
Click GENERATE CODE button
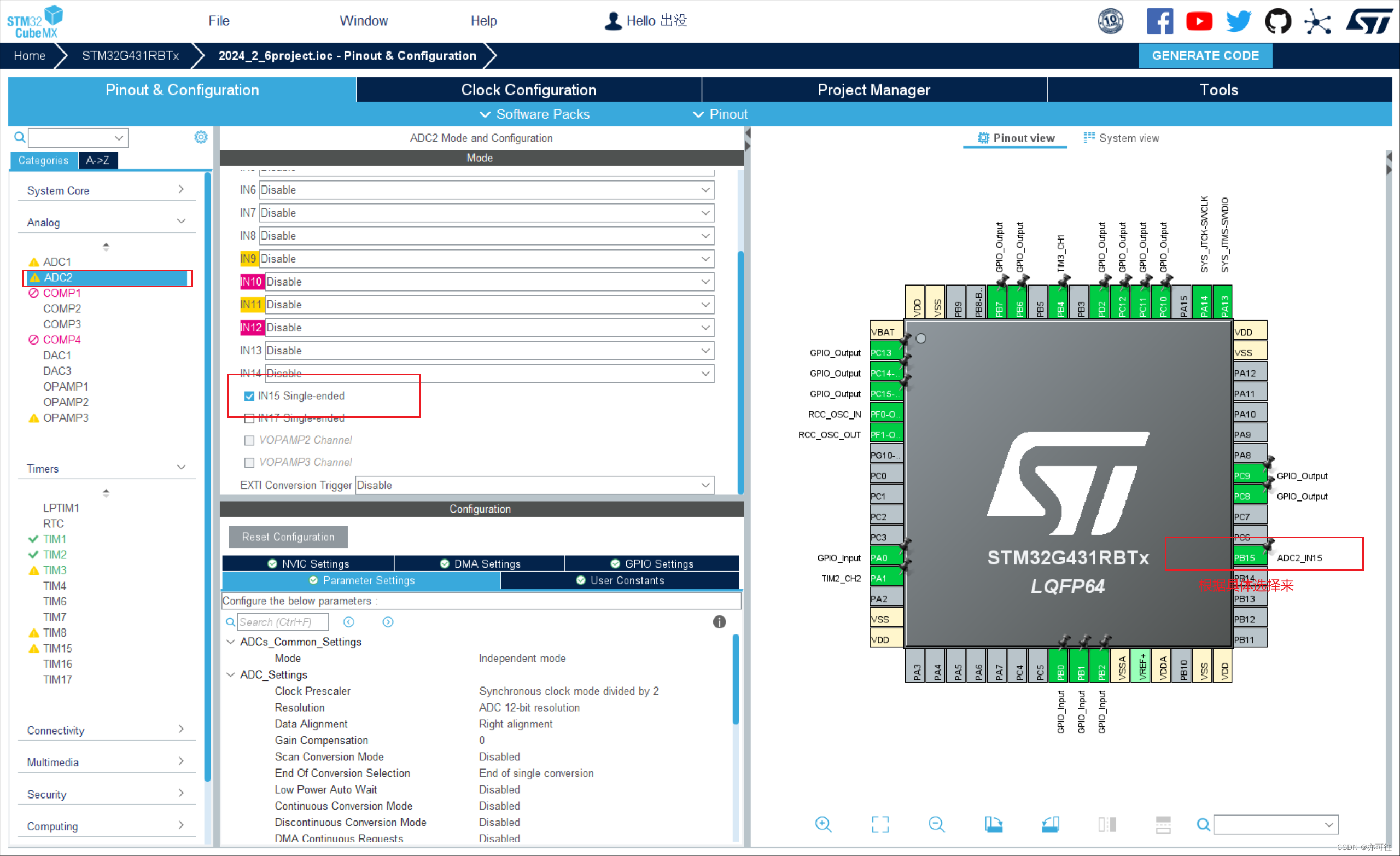tap(1205, 56)
